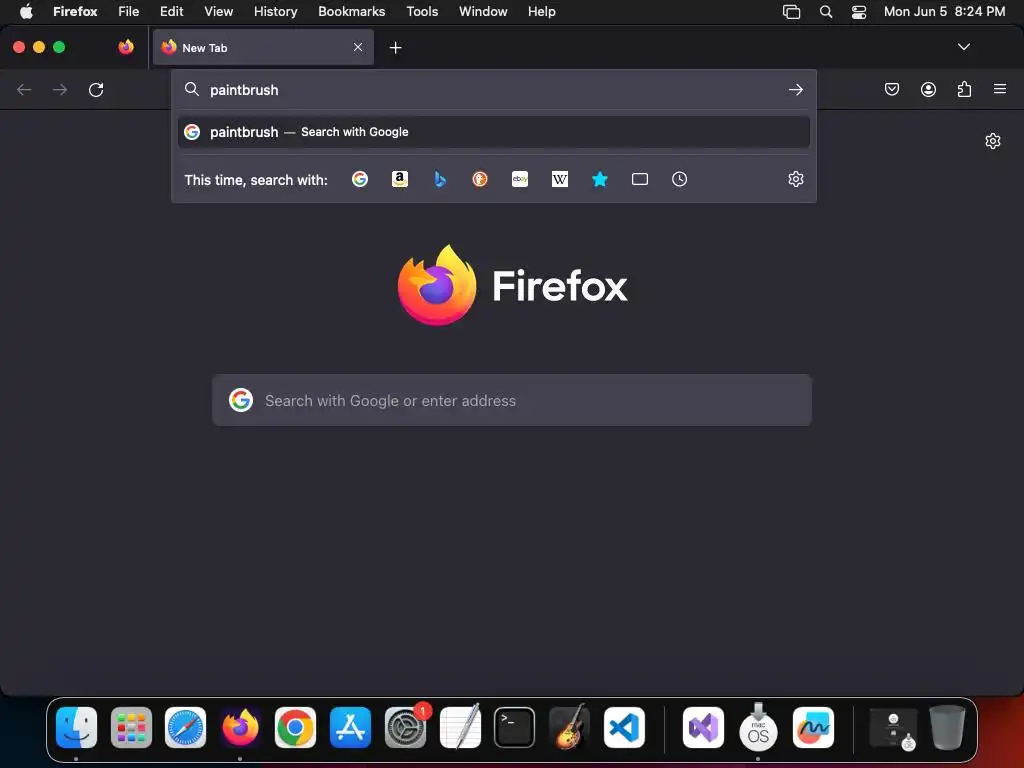
Task: Expand the list all tabs chevron
Action: [x=964, y=47]
